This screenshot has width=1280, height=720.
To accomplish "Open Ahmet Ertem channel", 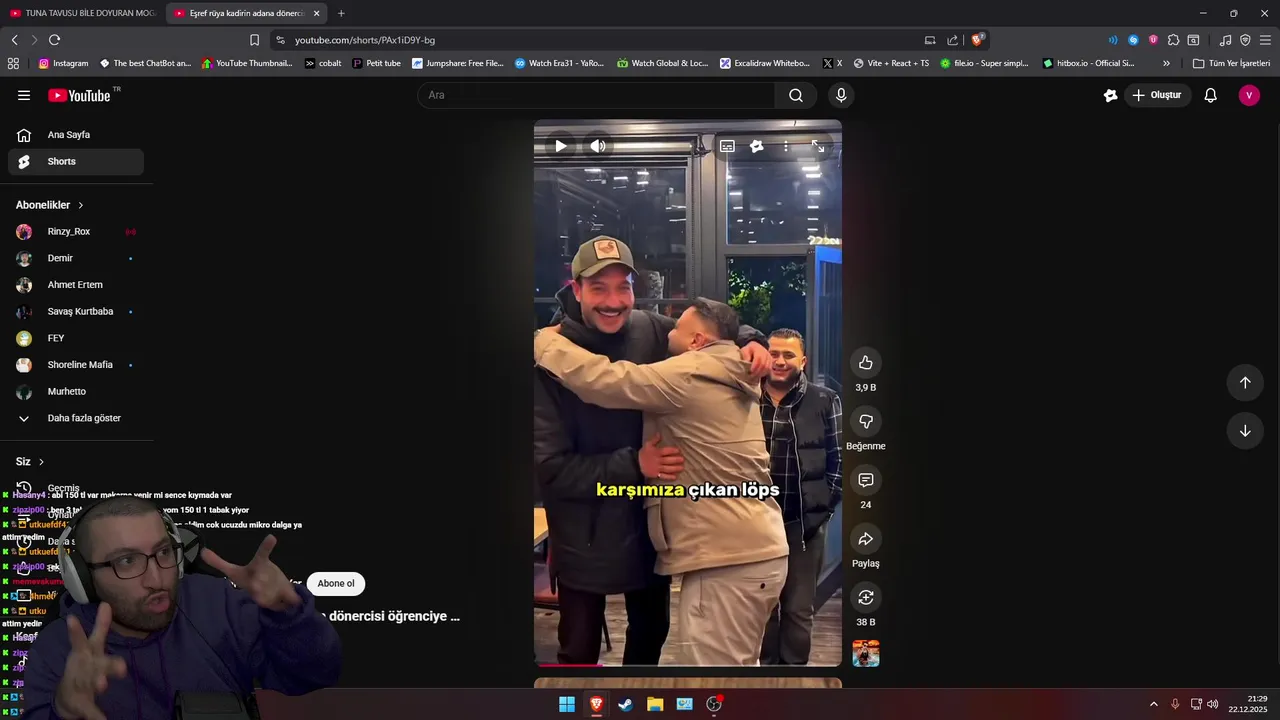I will [x=76, y=285].
